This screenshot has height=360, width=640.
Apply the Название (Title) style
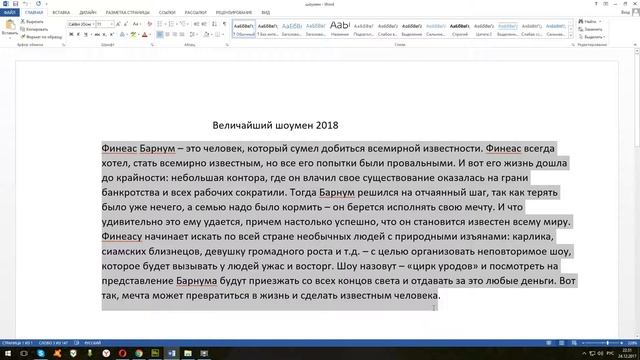click(x=340, y=29)
